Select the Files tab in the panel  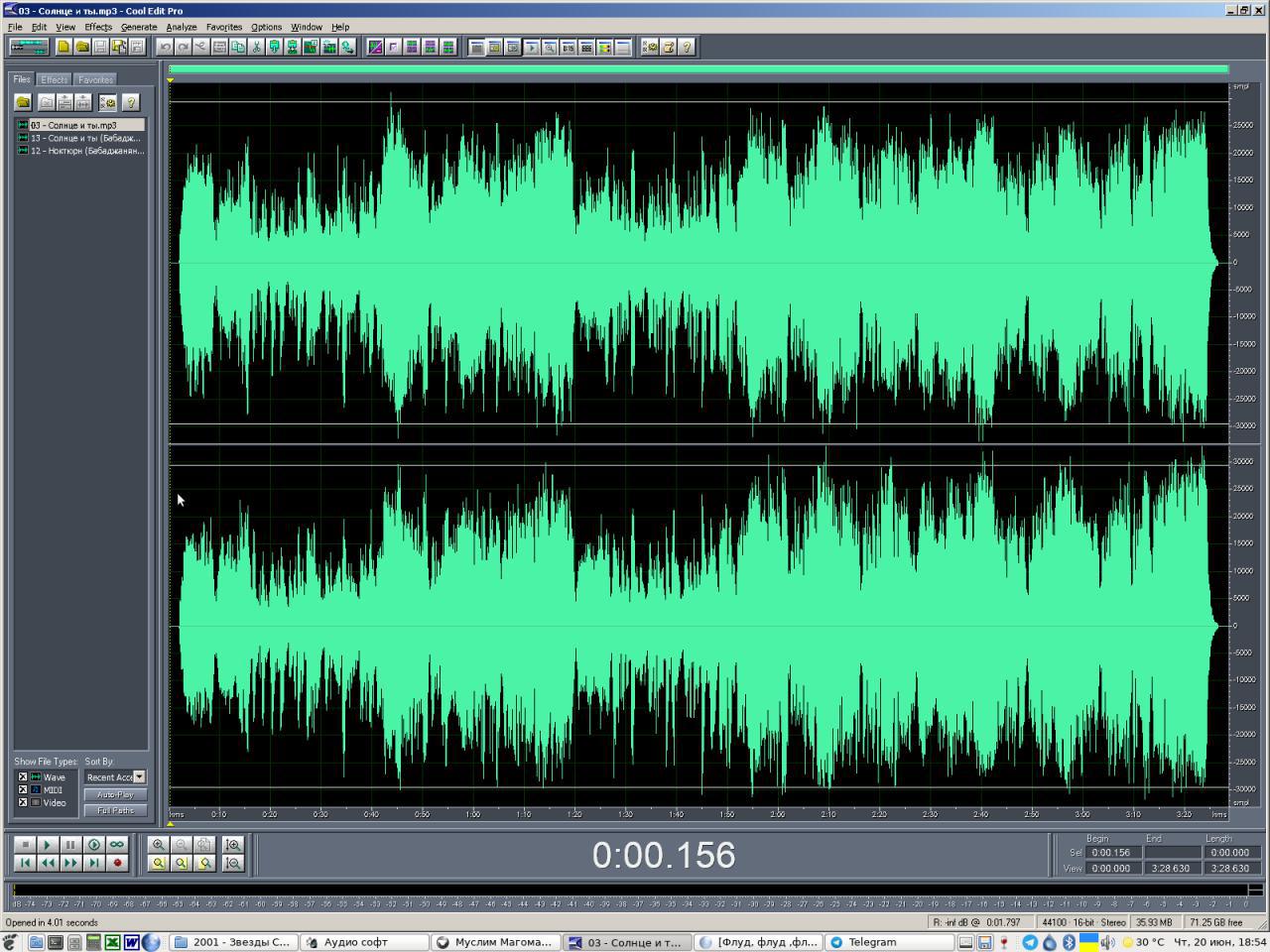click(22, 79)
